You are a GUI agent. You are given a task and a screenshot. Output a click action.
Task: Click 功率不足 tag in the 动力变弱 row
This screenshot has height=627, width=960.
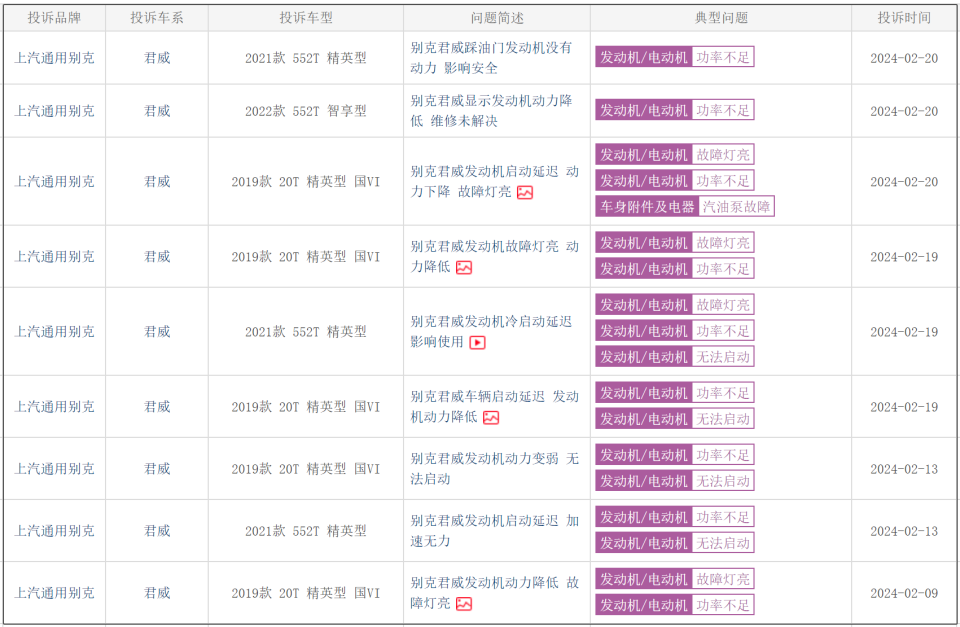[675, 455]
